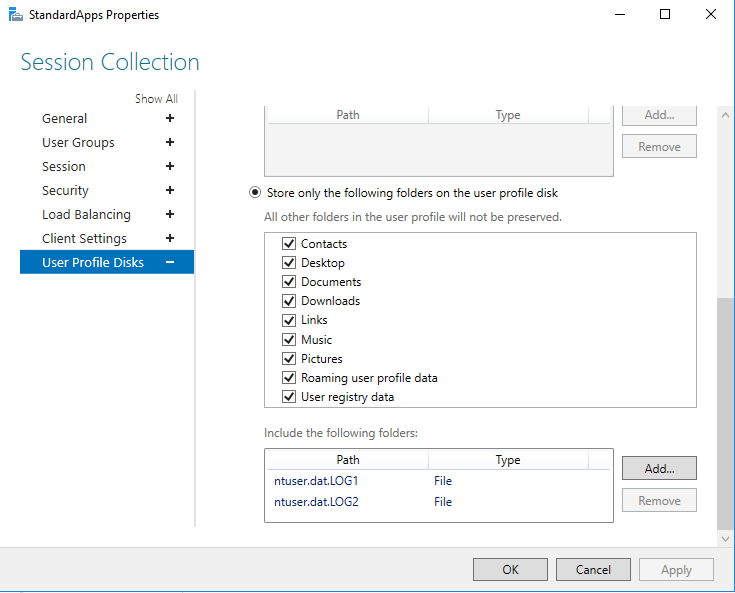Screen dimensions: 735x593
Task: Open the Session settings page
Action: tap(64, 166)
